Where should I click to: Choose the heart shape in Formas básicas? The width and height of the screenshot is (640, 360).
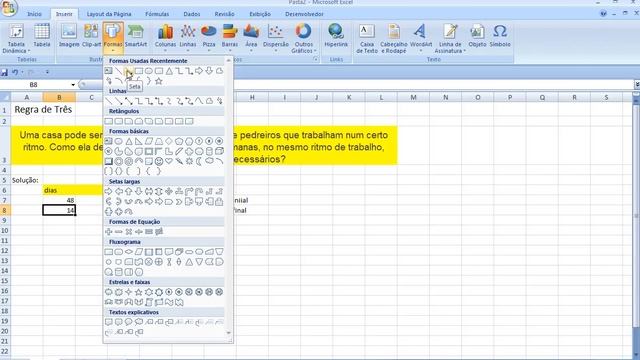[x=169, y=161]
